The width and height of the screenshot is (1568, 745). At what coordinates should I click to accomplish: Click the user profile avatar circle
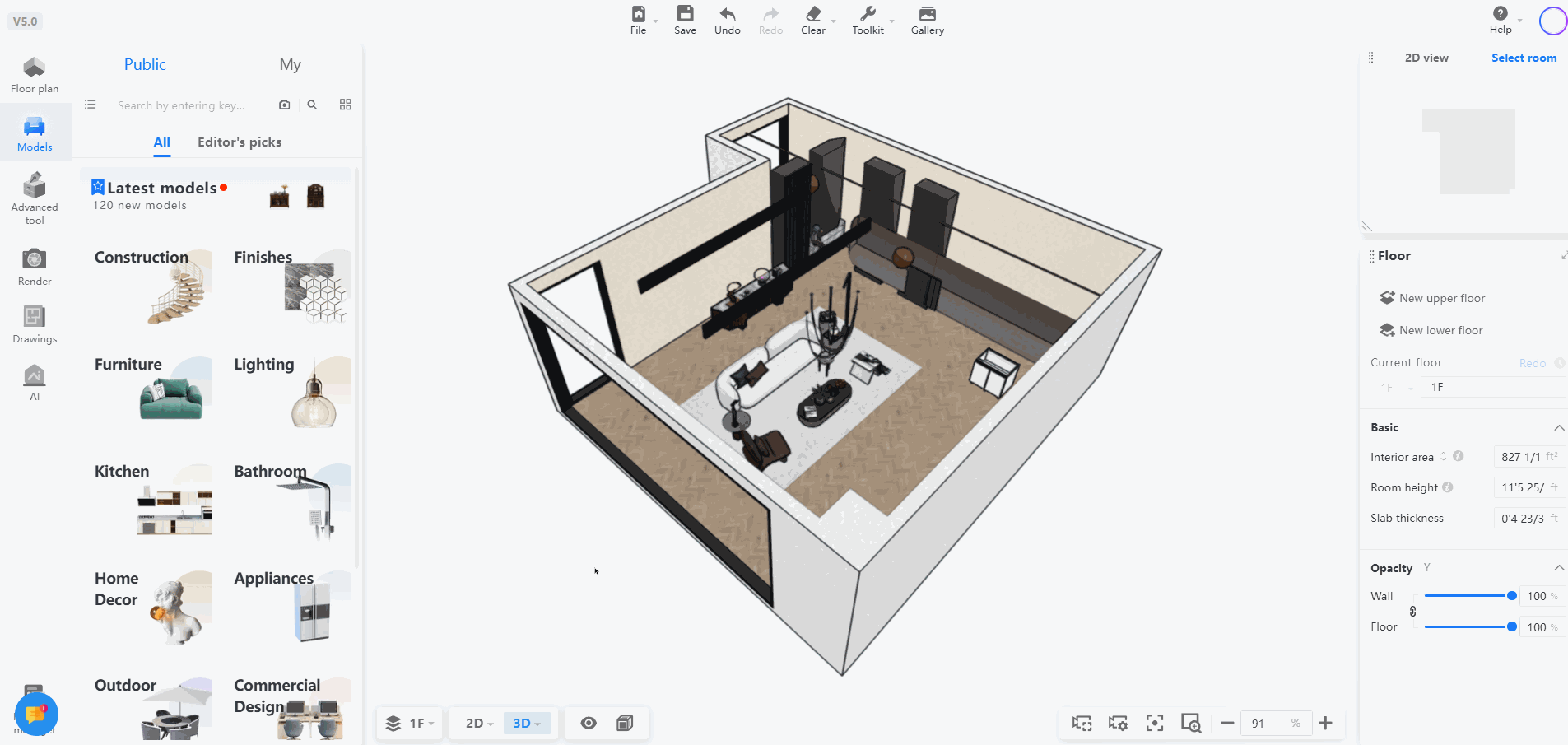(x=1553, y=21)
